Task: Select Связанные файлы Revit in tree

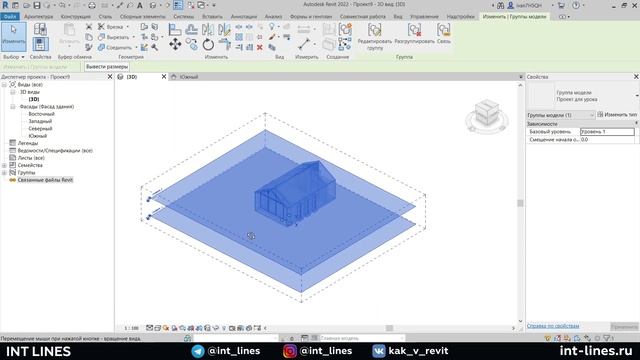Action: pos(45,180)
